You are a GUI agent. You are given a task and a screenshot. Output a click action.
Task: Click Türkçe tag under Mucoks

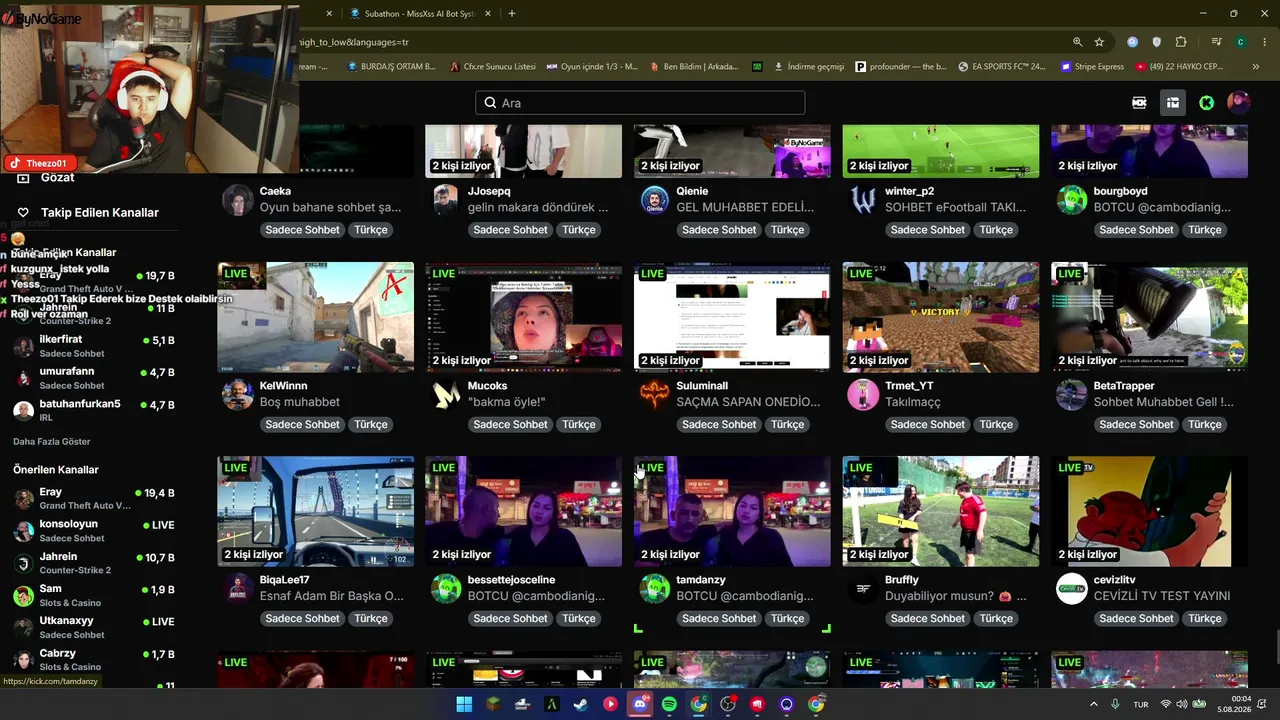tap(579, 424)
